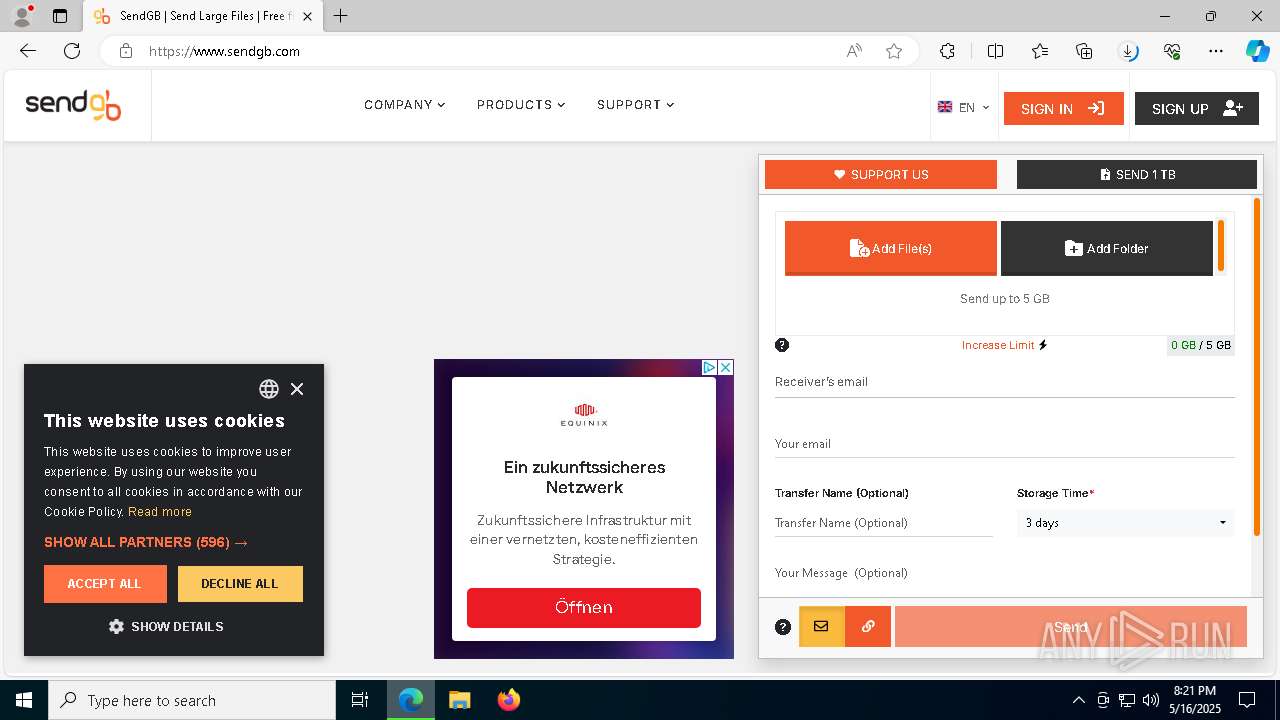Open Task View on the taskbar

pos(360,700)
